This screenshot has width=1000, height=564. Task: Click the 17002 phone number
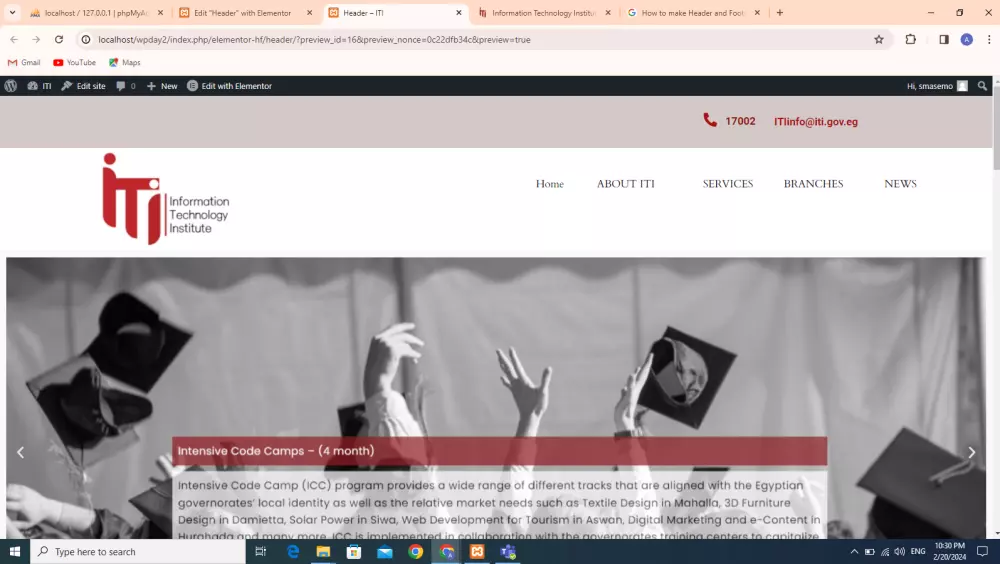point(740,121)
